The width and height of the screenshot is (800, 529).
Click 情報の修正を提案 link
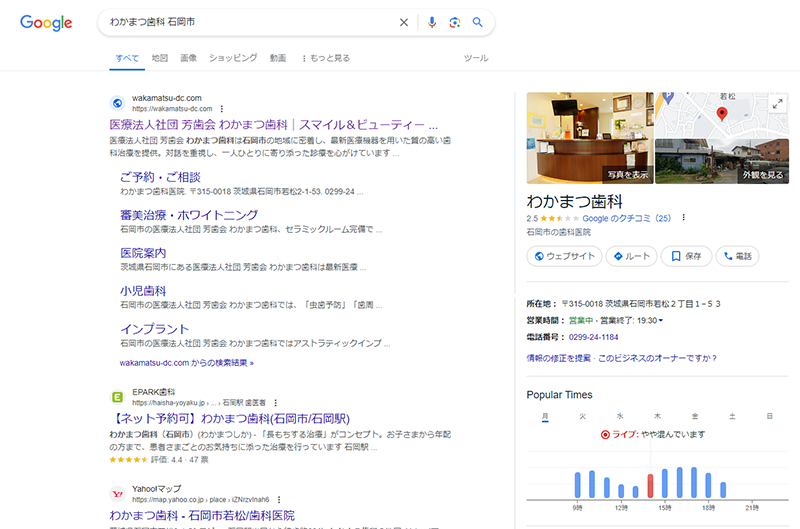tap(559, 358)
